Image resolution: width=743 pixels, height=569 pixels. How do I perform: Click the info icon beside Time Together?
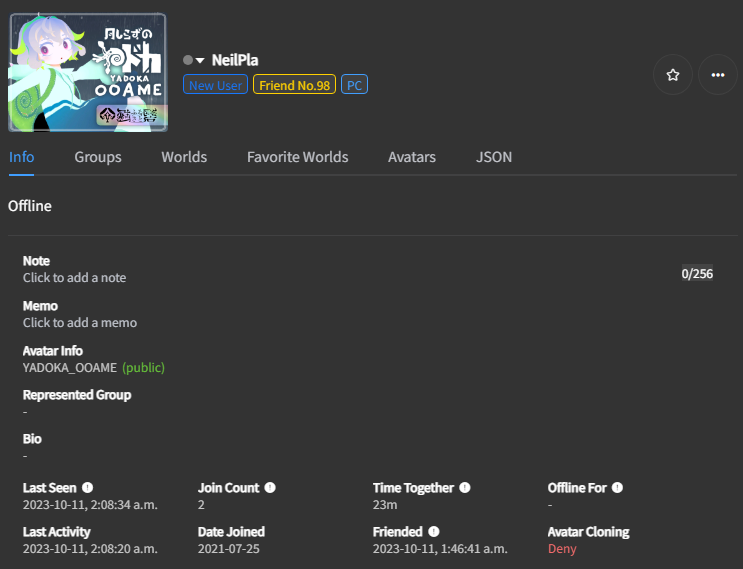pos(465,488)
